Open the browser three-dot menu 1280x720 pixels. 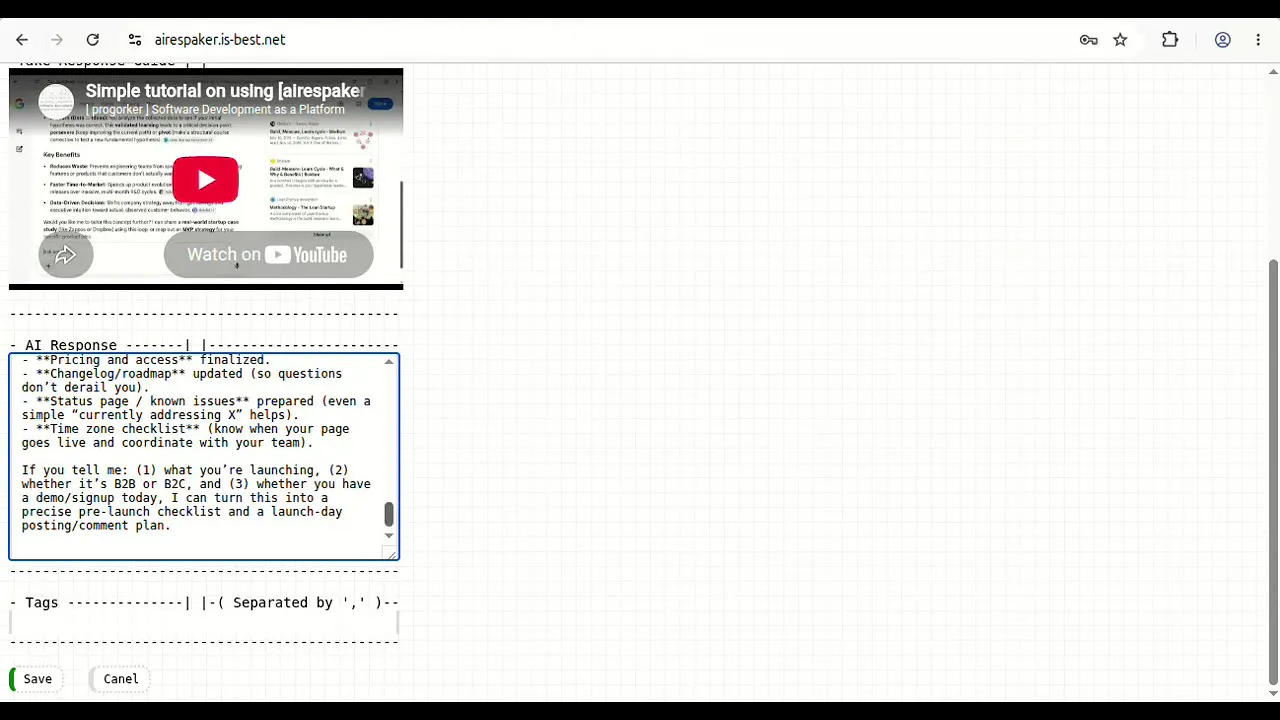coord(1258,40)
